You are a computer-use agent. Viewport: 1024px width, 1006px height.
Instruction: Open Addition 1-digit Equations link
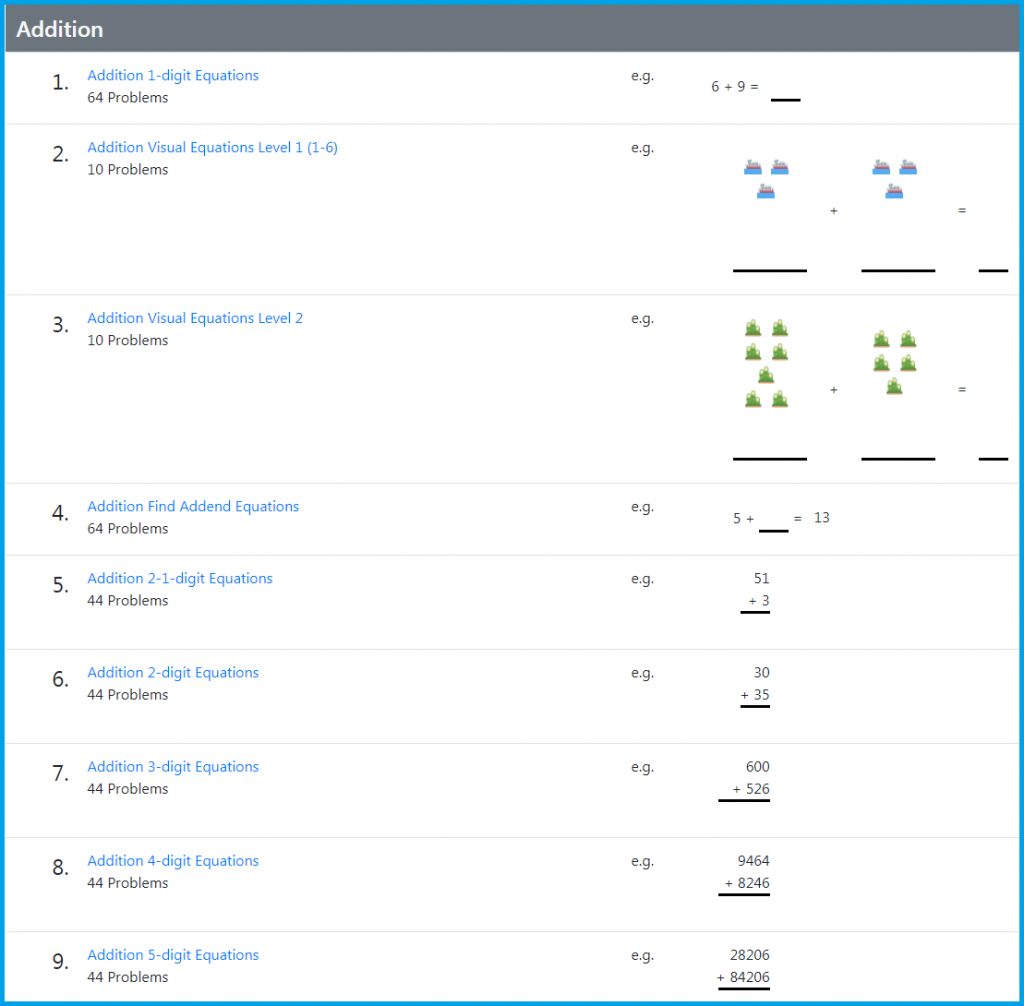point(172,76)
